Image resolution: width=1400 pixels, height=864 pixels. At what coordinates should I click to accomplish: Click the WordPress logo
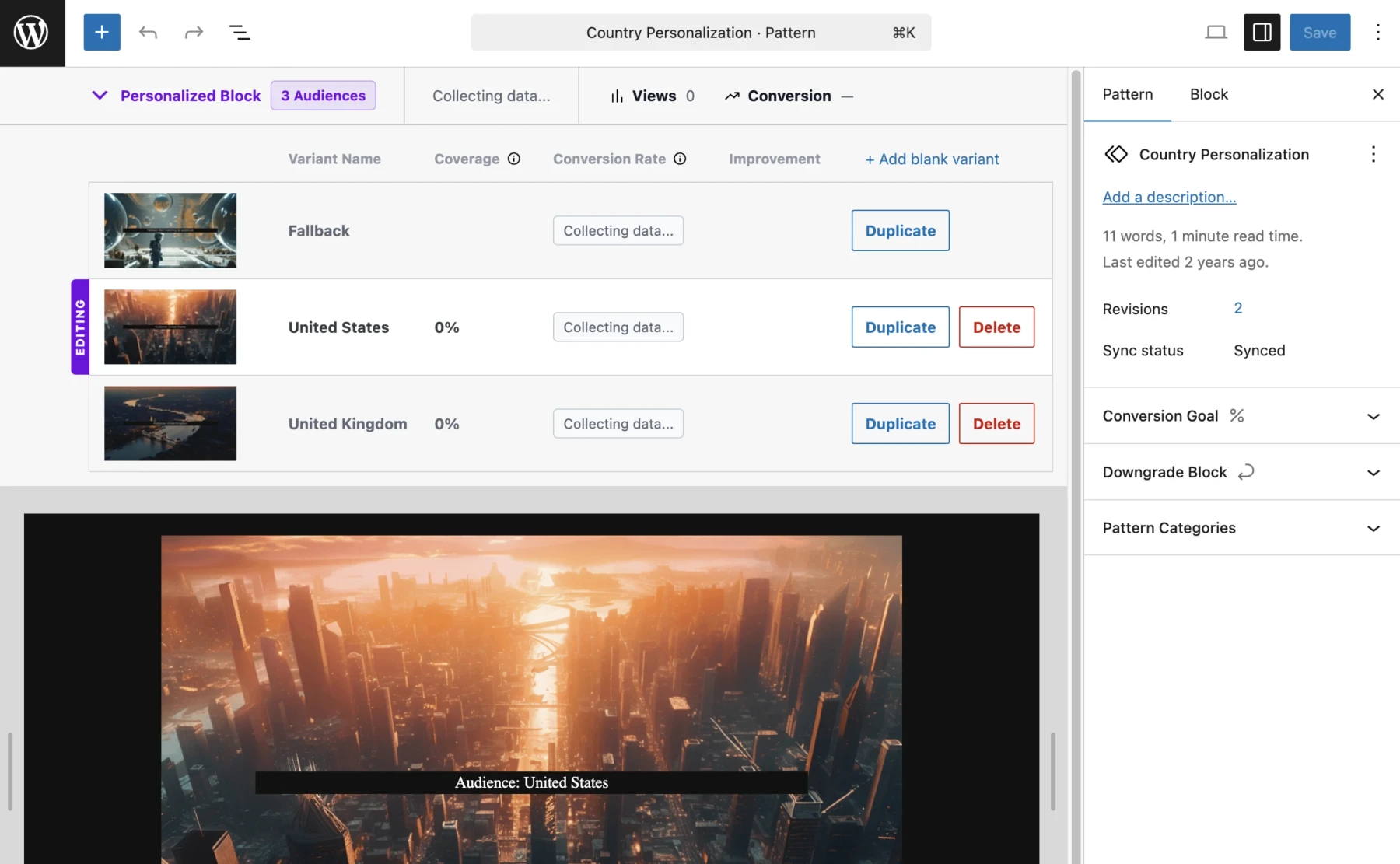[31, 32]
